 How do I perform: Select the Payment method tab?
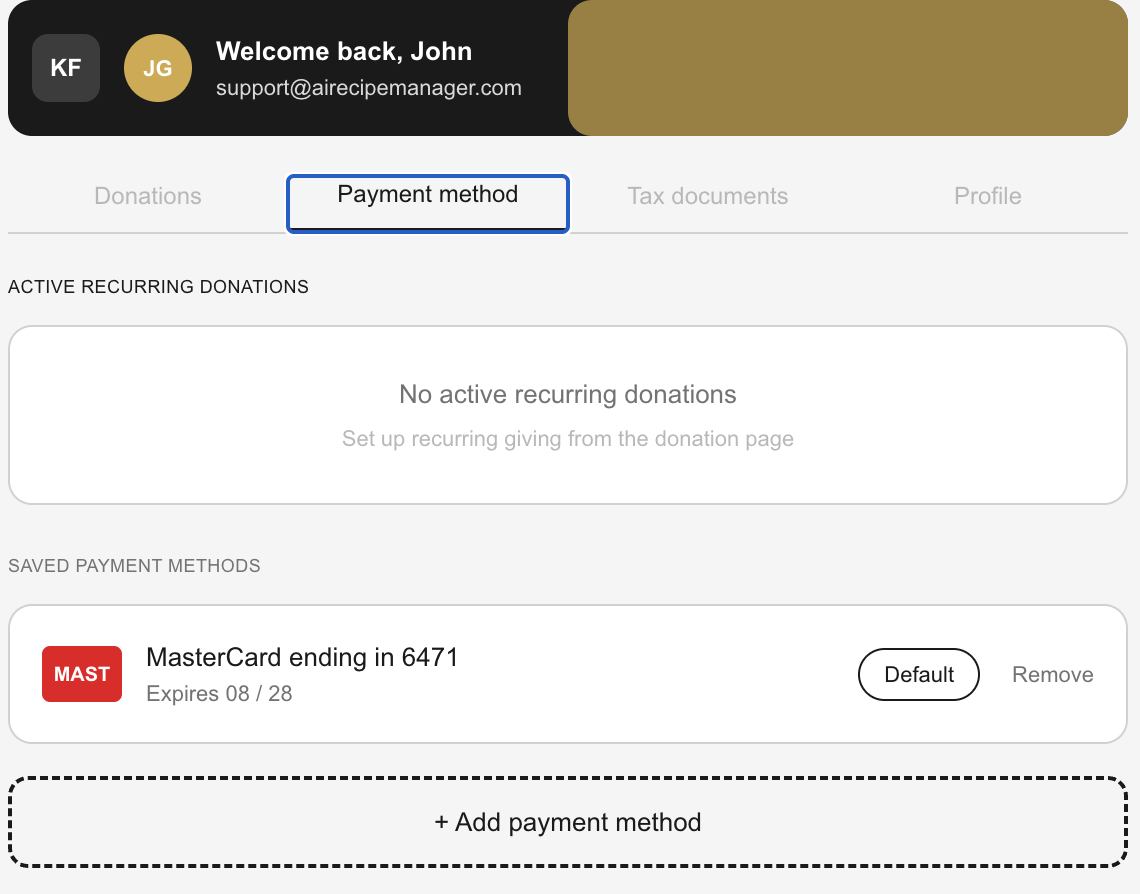tap(428, 204)
